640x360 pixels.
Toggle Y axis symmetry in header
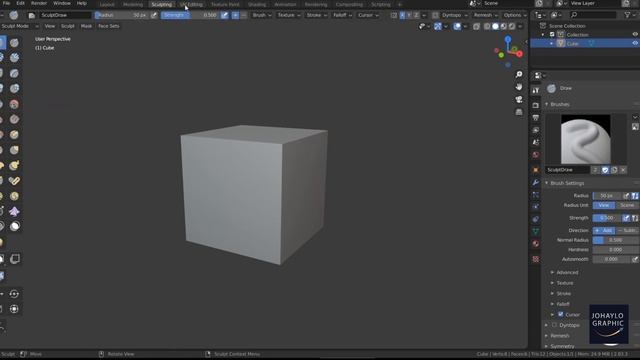pos(409,15)
